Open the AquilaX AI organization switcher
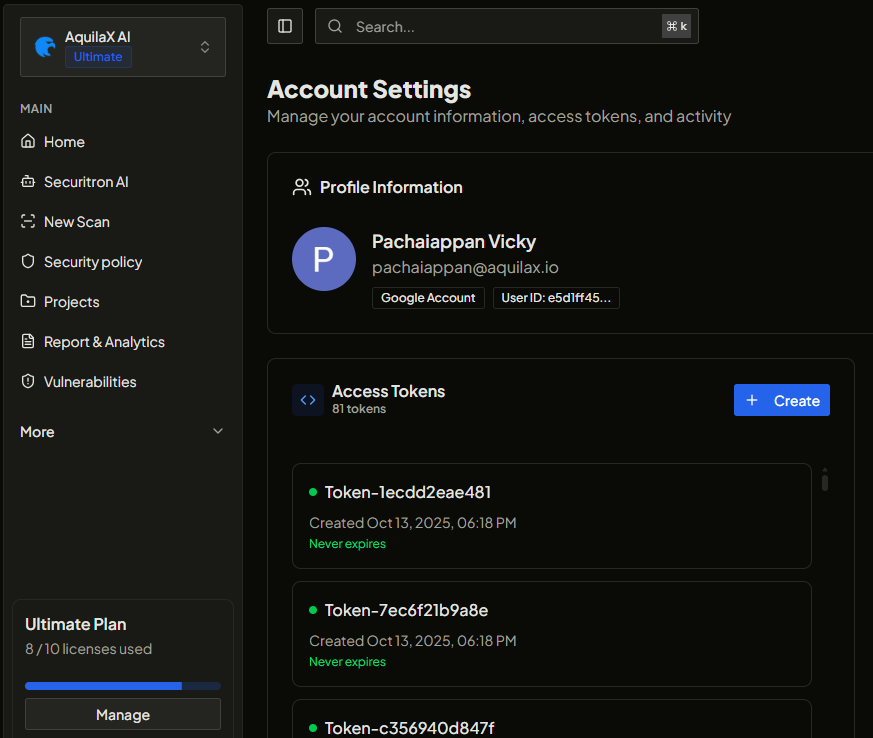Image resolution: width=873 pixels, height=738 pixels. (123, 47)
